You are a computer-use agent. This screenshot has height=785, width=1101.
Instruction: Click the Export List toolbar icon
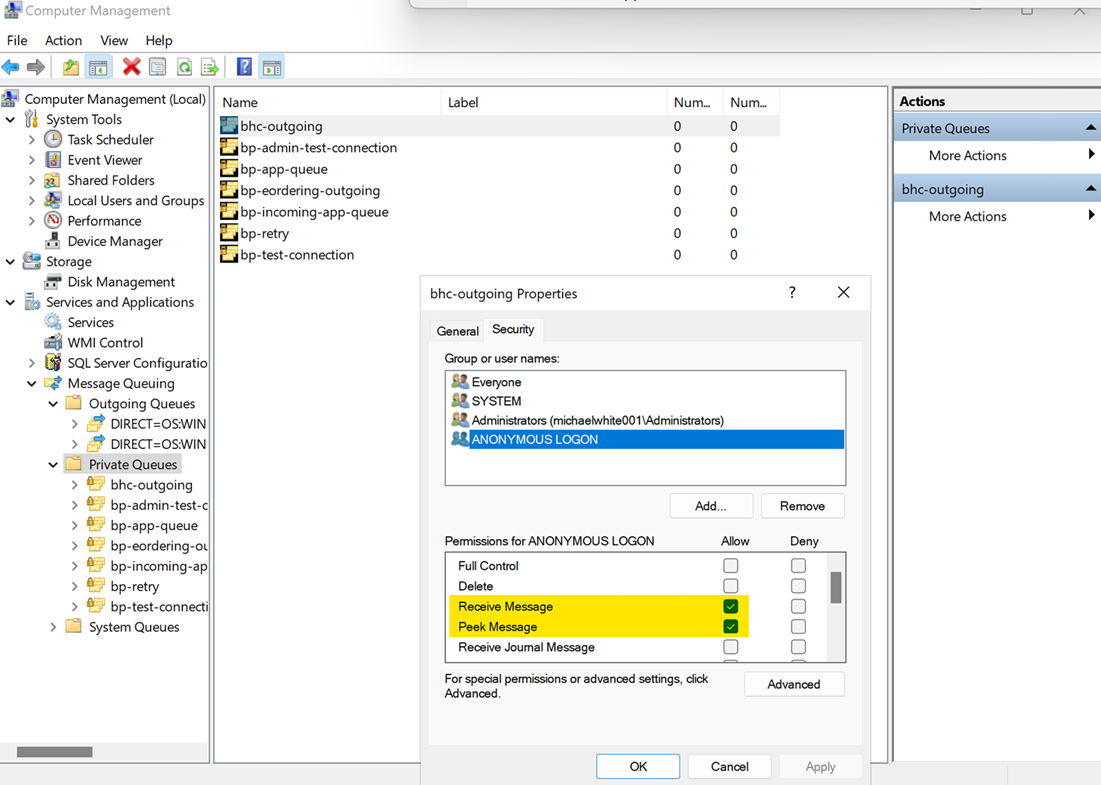click(x=210, y=67)
